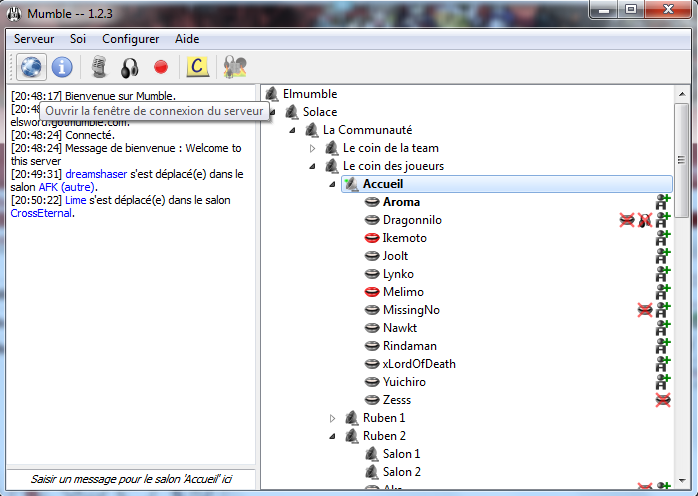The height and width of the screenshot is (496, 698).
Task: Click scroll up arrow in channel tree
Action: [x=682, y=94]
